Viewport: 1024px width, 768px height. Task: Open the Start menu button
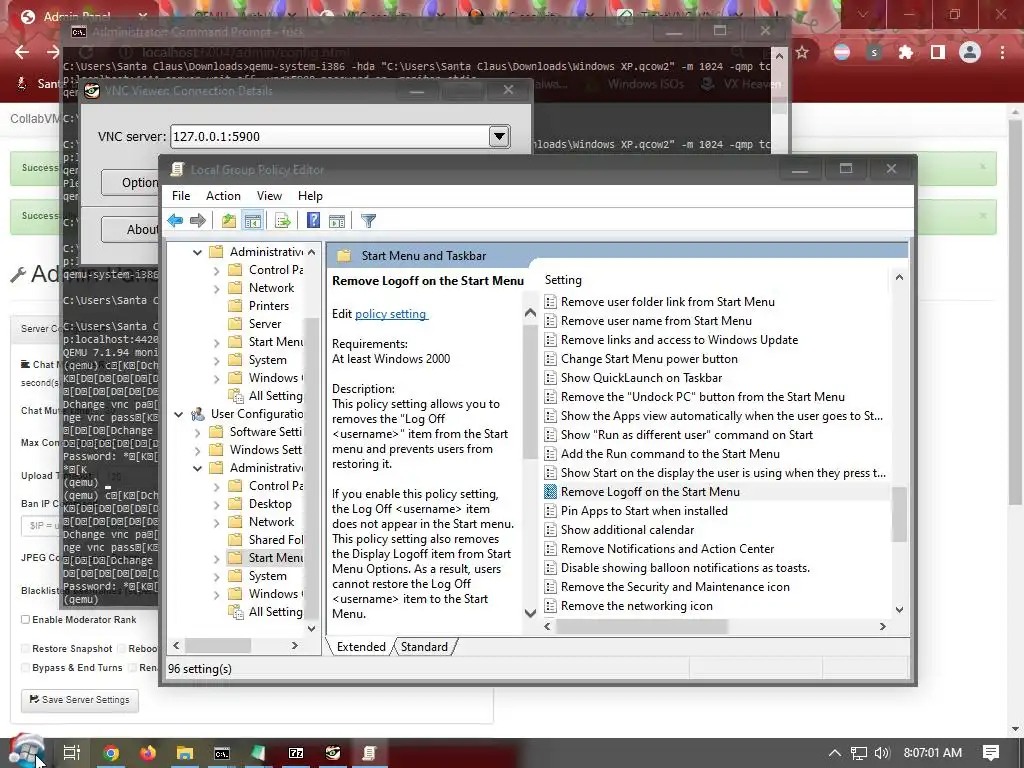coord(26,753)
